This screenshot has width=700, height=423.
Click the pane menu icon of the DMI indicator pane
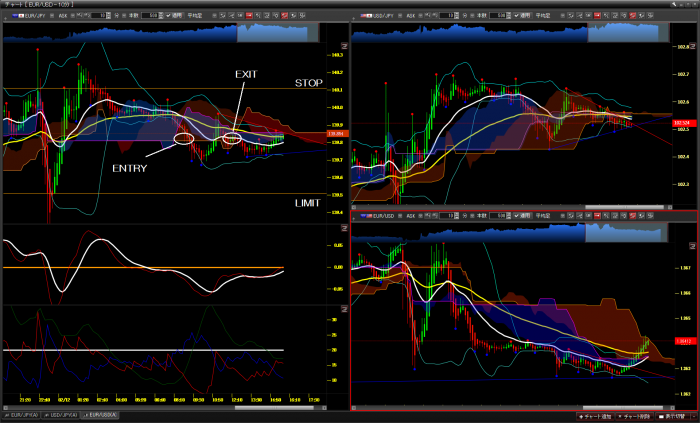click(344, 309)
